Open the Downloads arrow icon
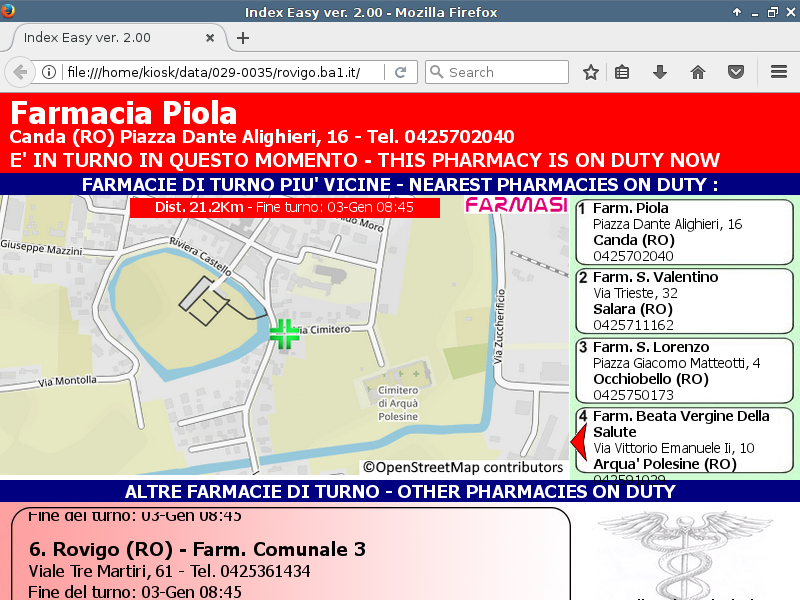This screenshot has height=600, width=800. coord(660,72)
